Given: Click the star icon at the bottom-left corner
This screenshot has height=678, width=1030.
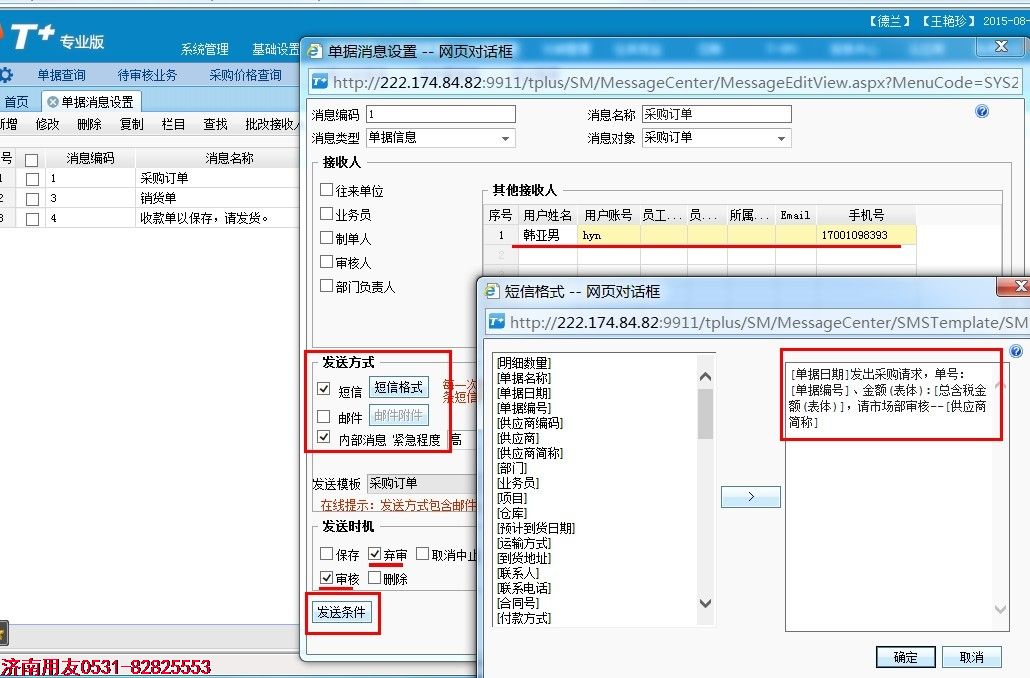Looking at the screenshot, I should coord(3,633).
